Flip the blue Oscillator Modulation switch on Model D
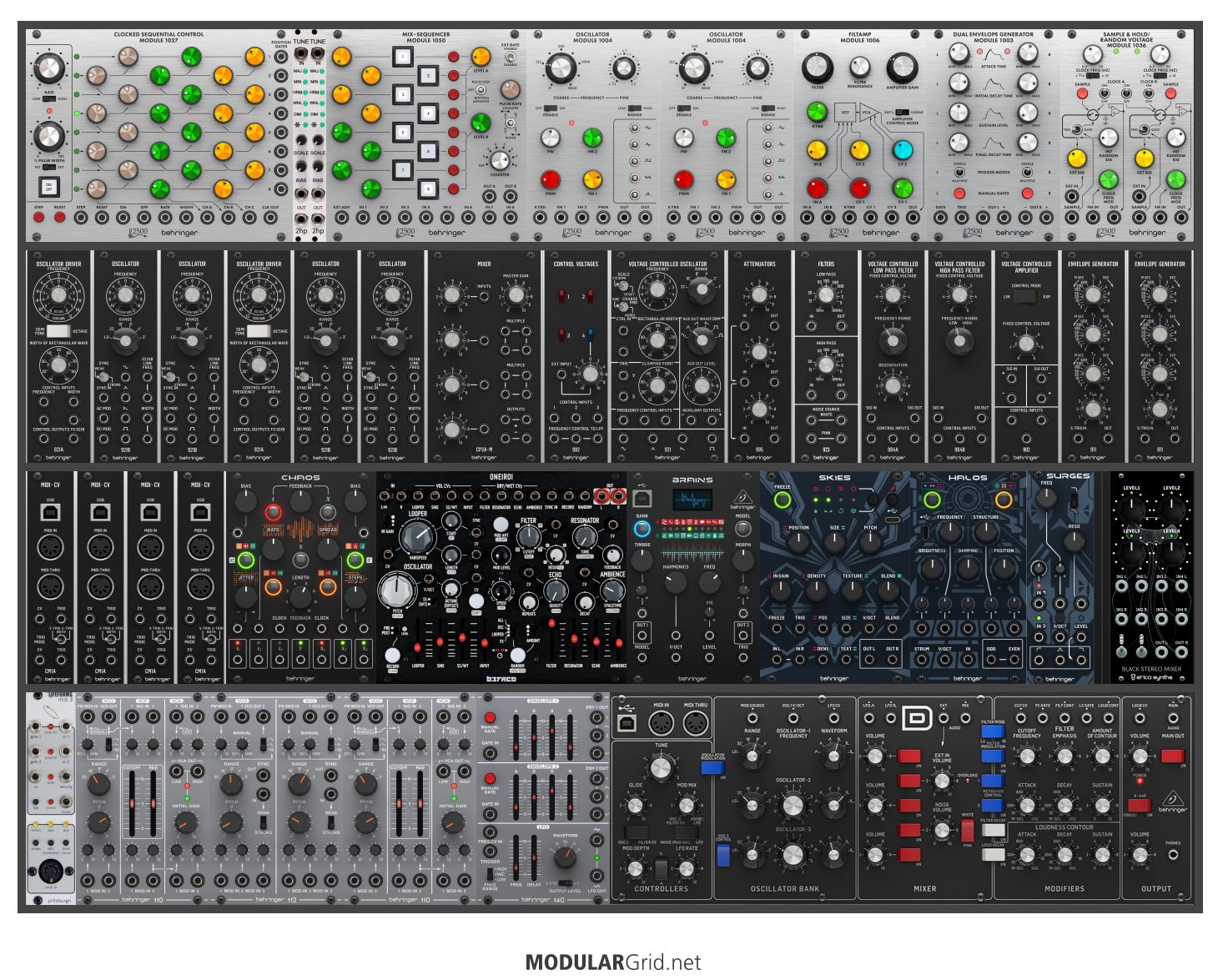The width and height of the screenshot is (1228, 980). [712, 767]
